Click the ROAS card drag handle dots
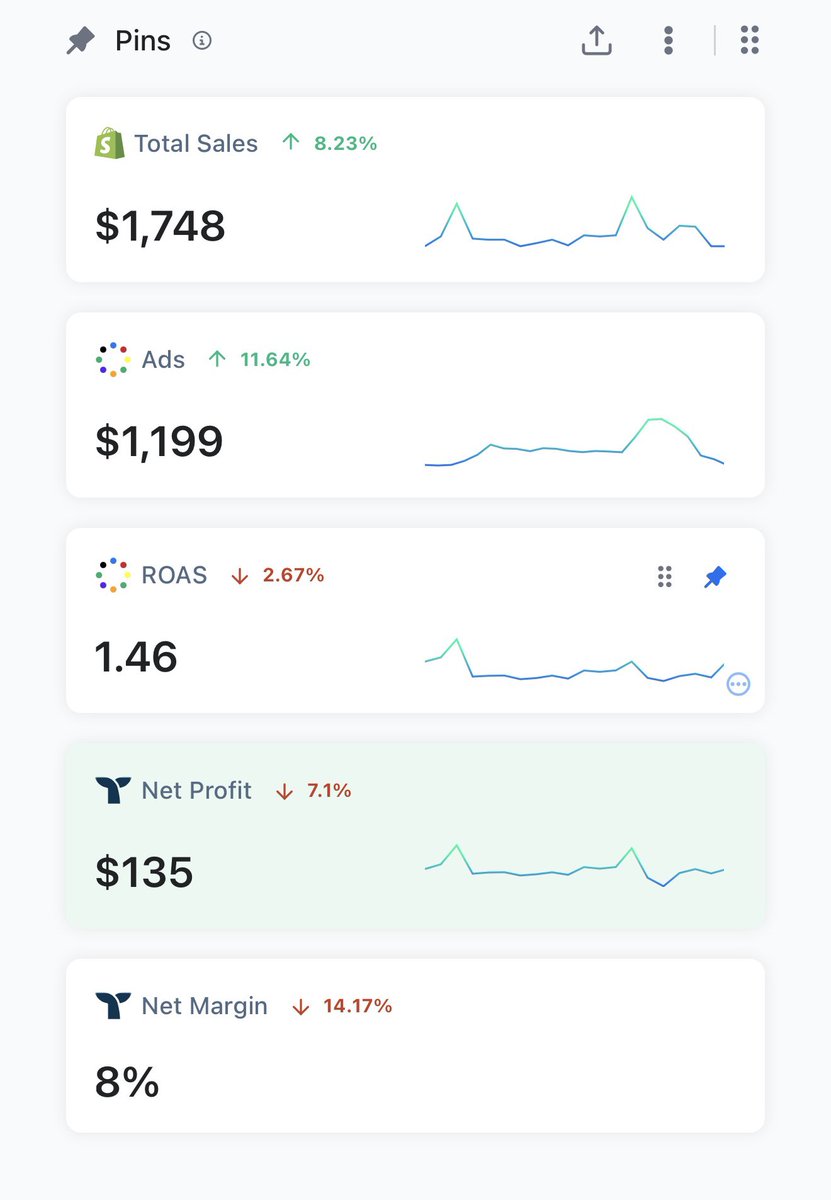Viewport: 831px width, 1200px height. pyautogui.click(x=664, y=576)
